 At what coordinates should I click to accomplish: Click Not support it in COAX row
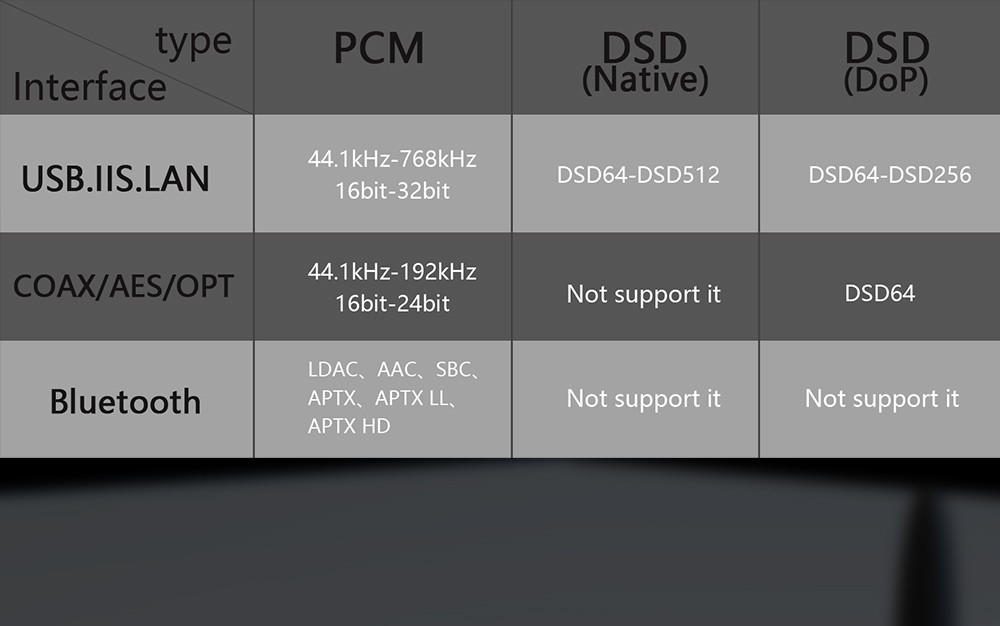click(643, 295)
